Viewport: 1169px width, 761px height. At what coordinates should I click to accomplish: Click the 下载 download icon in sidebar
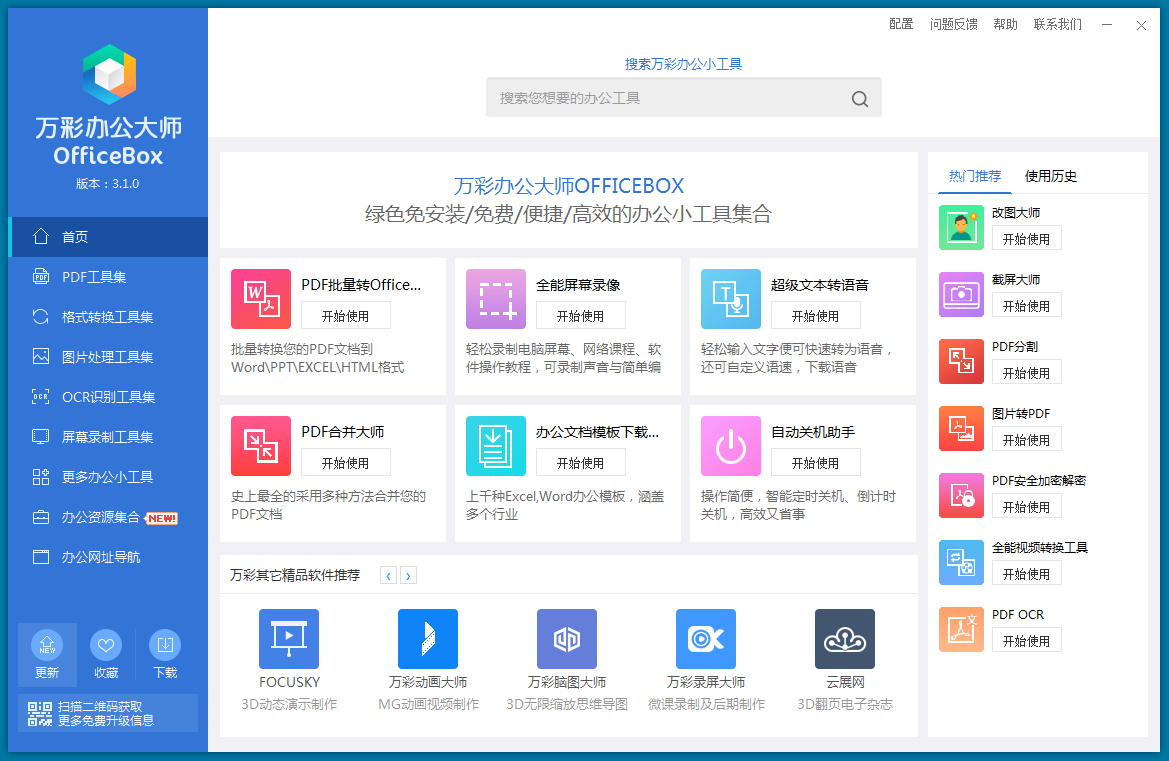pos(165,645)
